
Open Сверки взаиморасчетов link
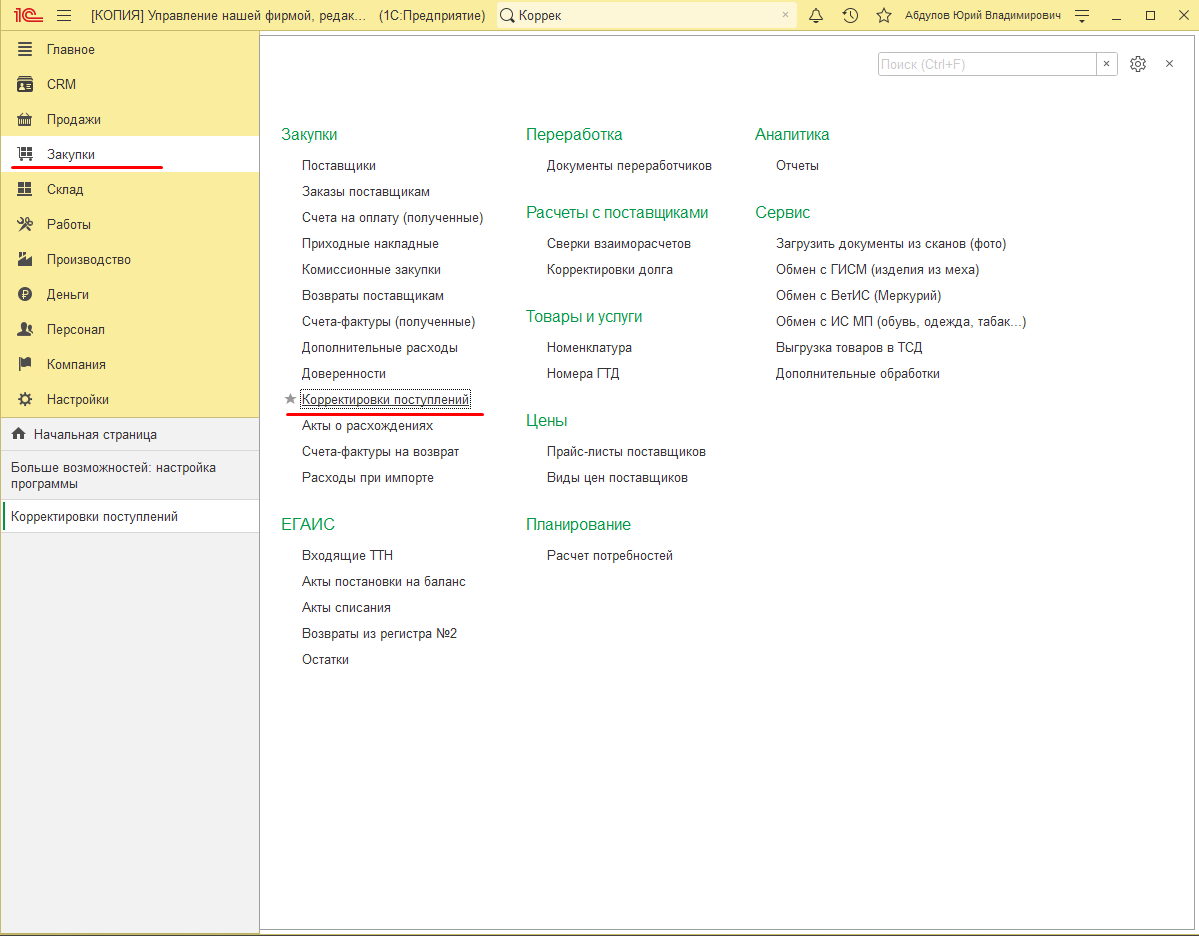tap(619, 244)
